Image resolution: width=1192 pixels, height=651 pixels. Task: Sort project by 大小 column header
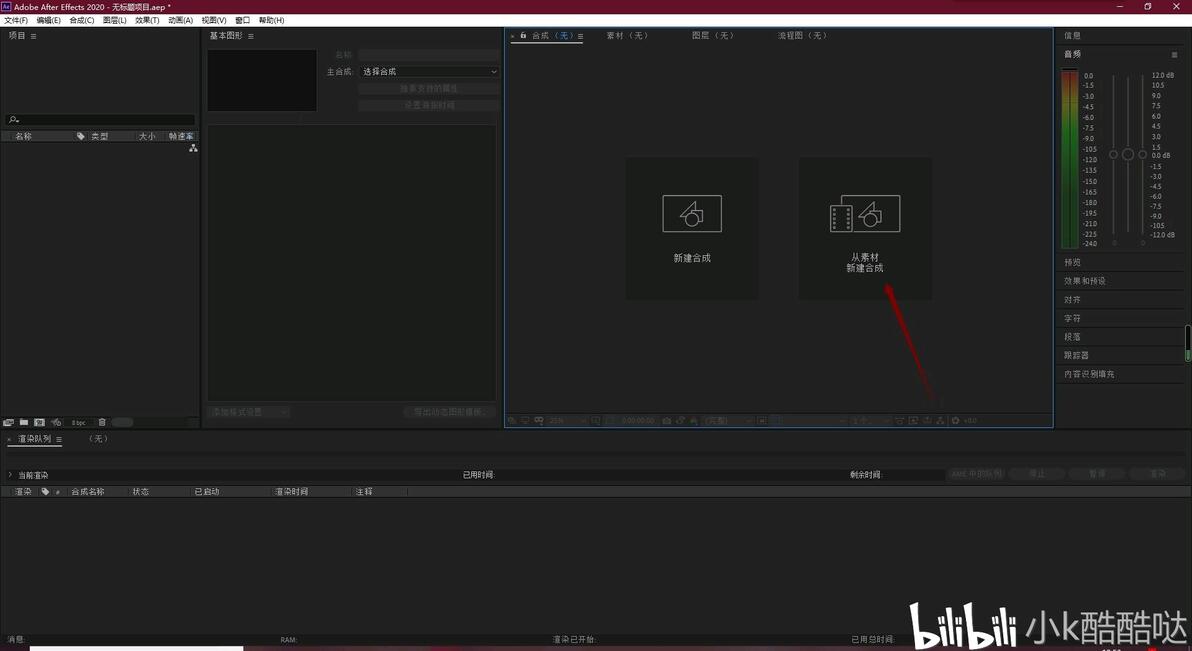point(147,136)
